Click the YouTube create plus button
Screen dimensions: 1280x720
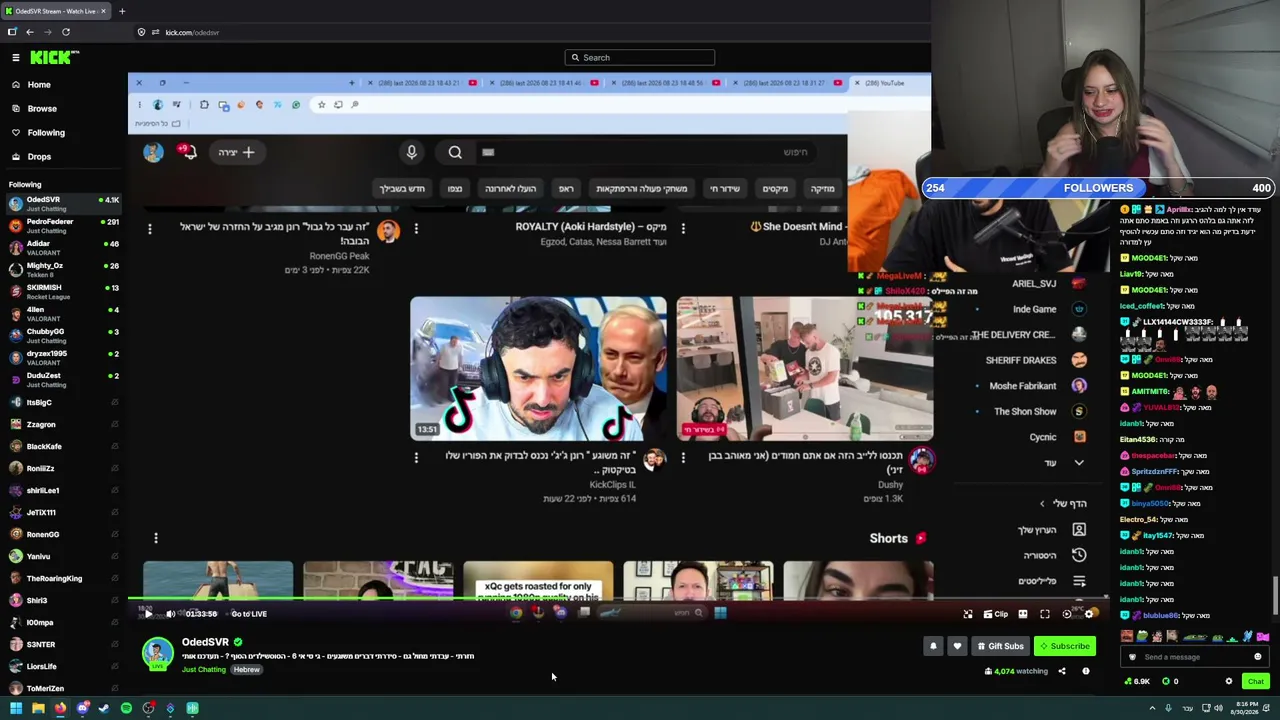(x=237, y=152)
